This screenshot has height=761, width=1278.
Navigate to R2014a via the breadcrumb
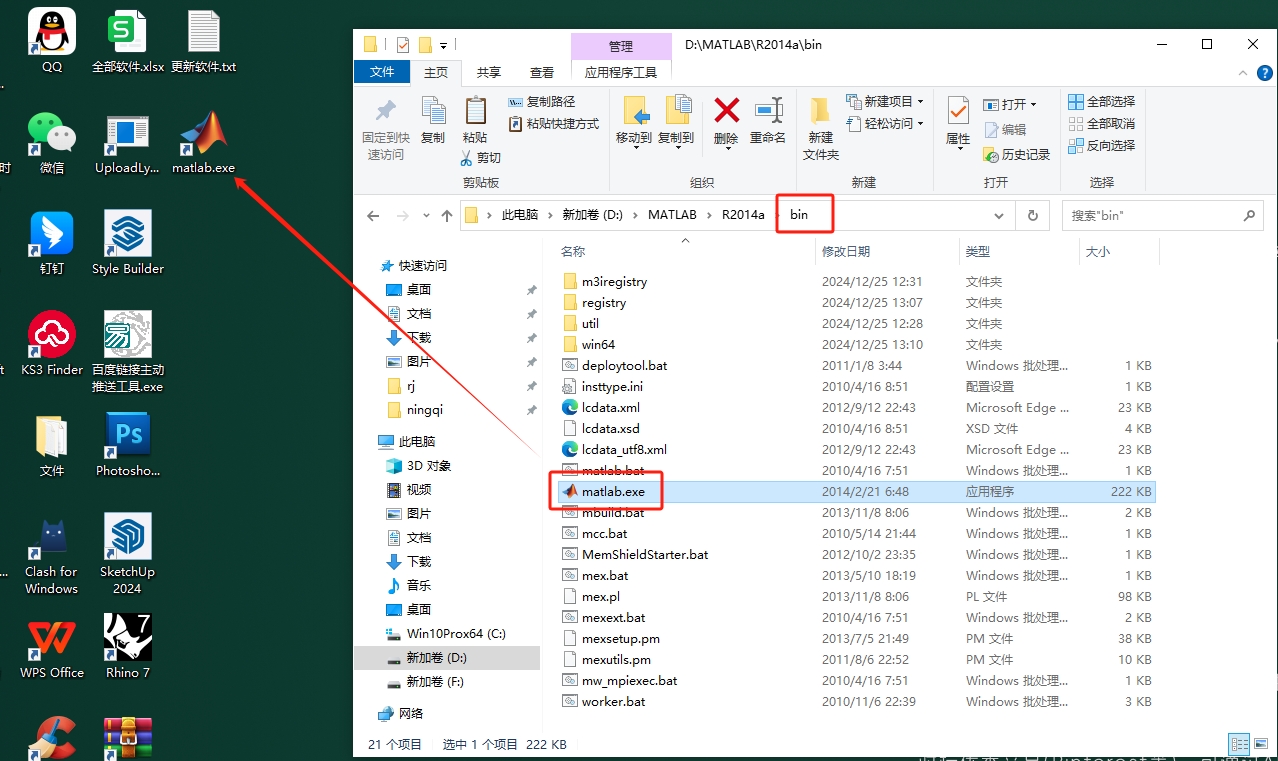pyautogui.click(x=742, y=214)
